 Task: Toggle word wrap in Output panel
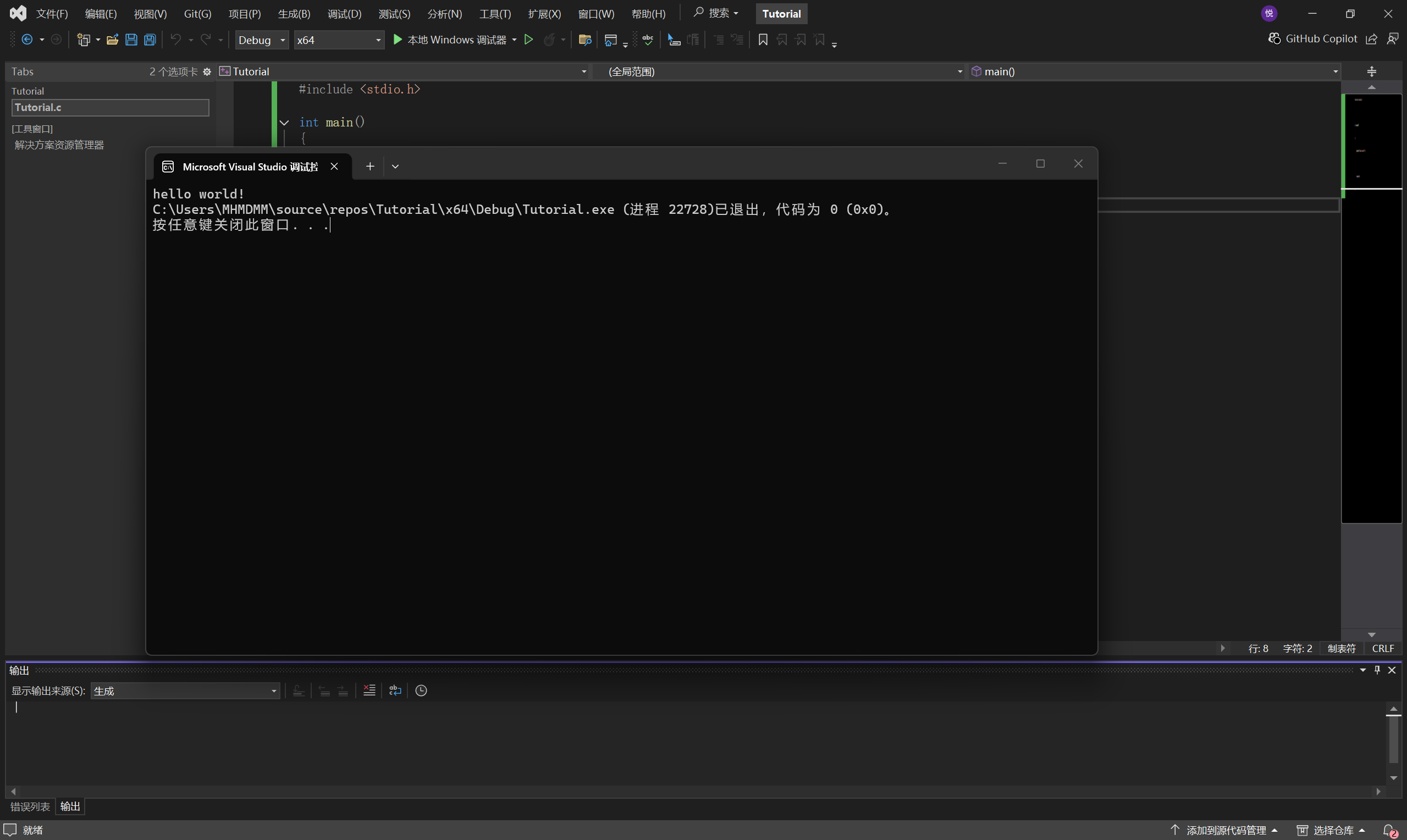click(x=395, y=690)
